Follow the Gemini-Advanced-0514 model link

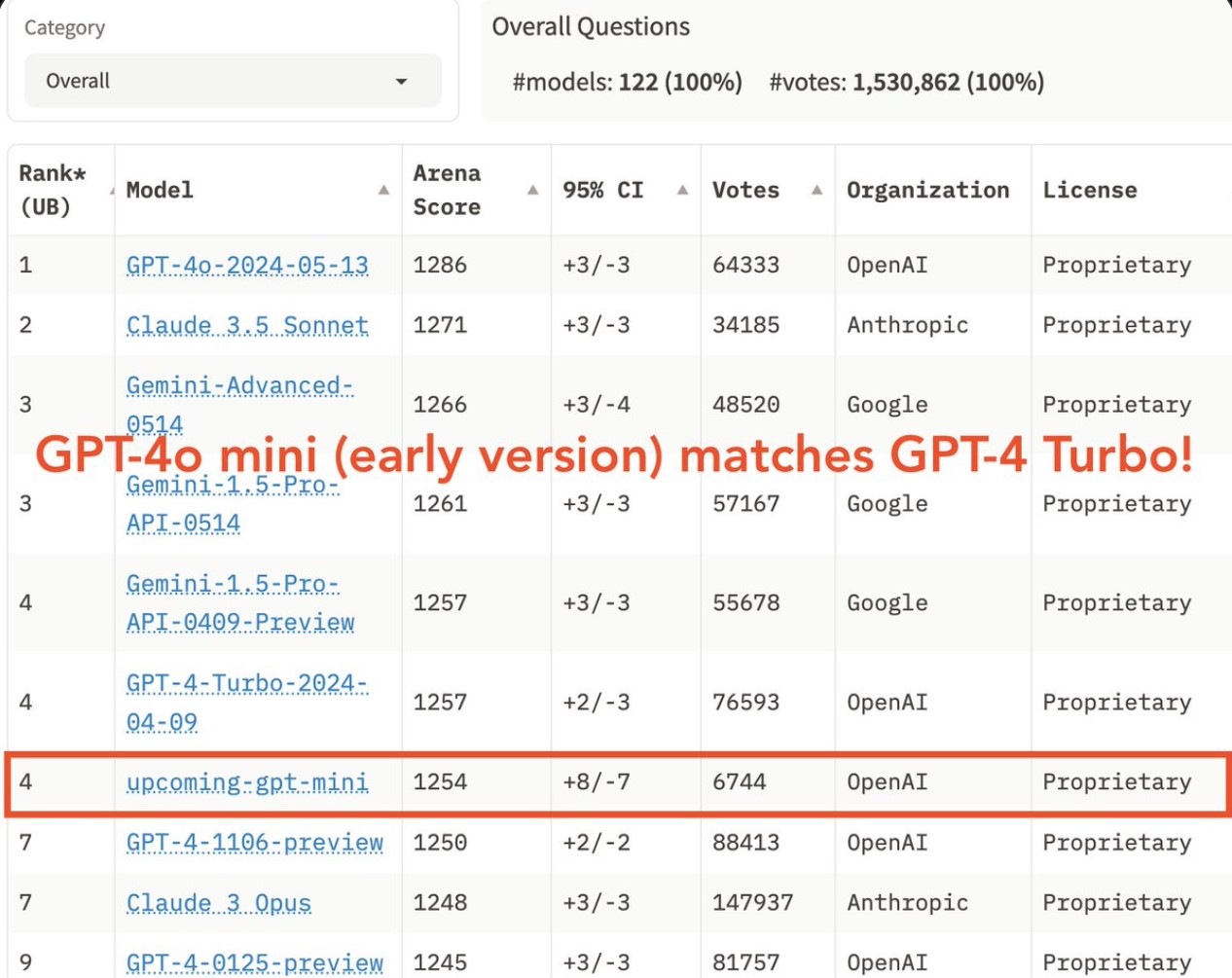point(238,386)
